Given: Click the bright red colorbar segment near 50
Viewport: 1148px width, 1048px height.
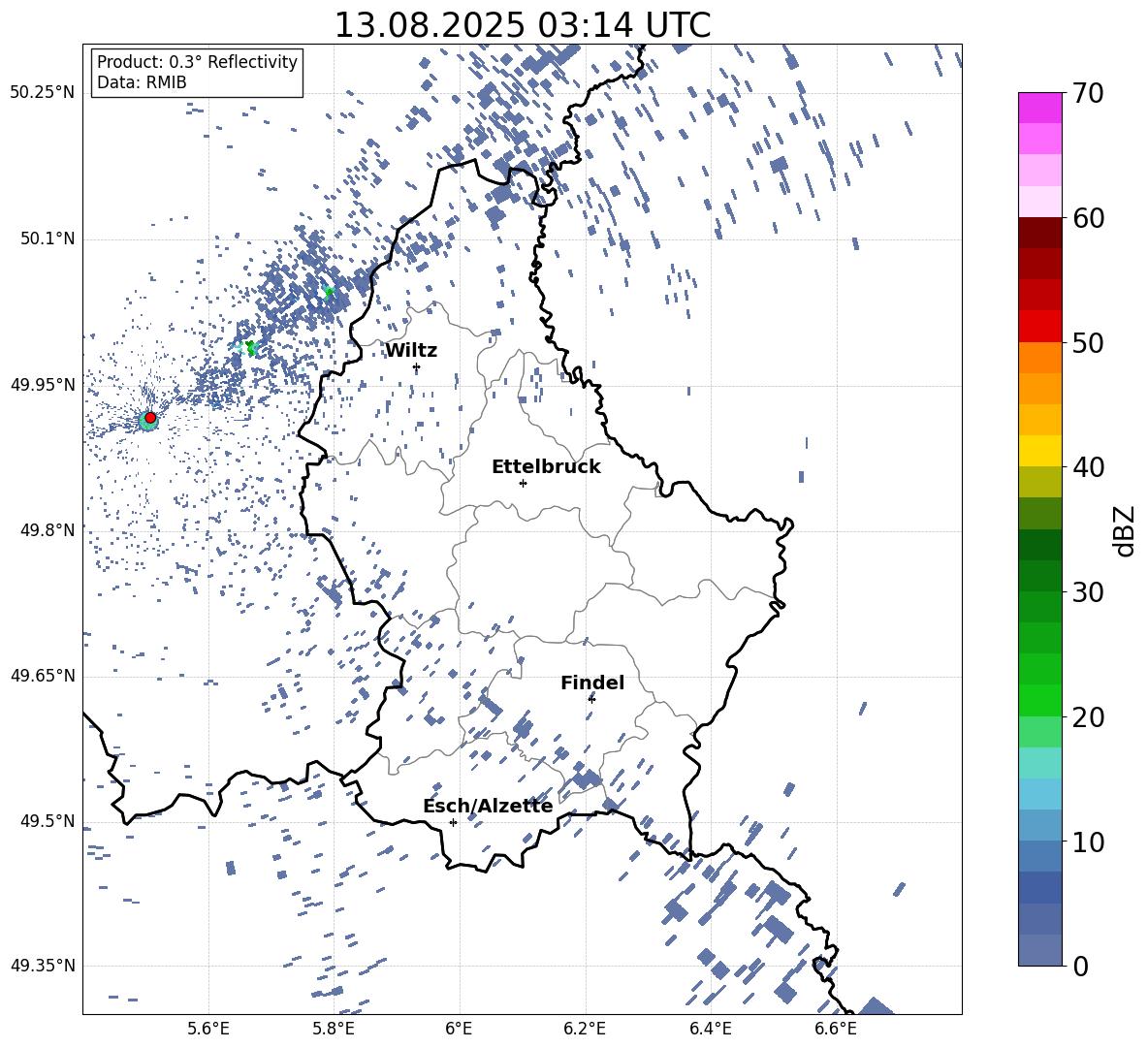Looking at the screenshot, I should [x=1039, y=326].
